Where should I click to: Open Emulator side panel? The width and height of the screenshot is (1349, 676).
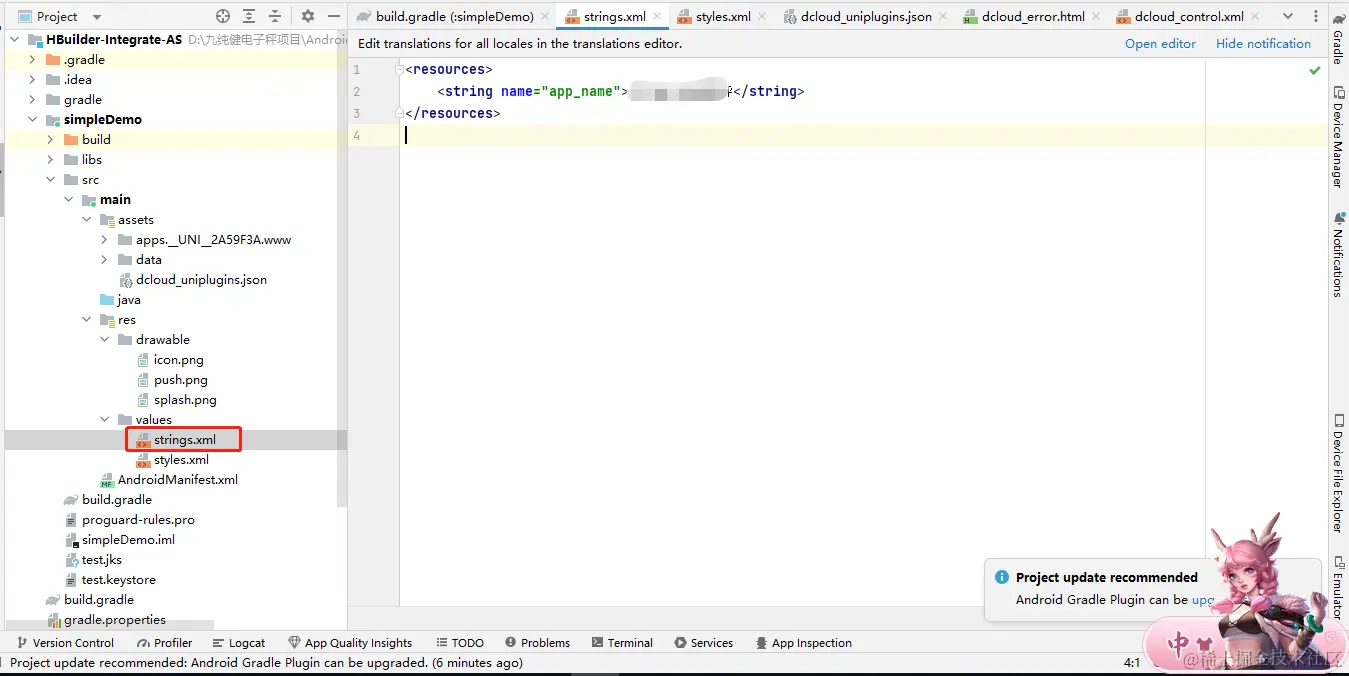coord(1338,588)
